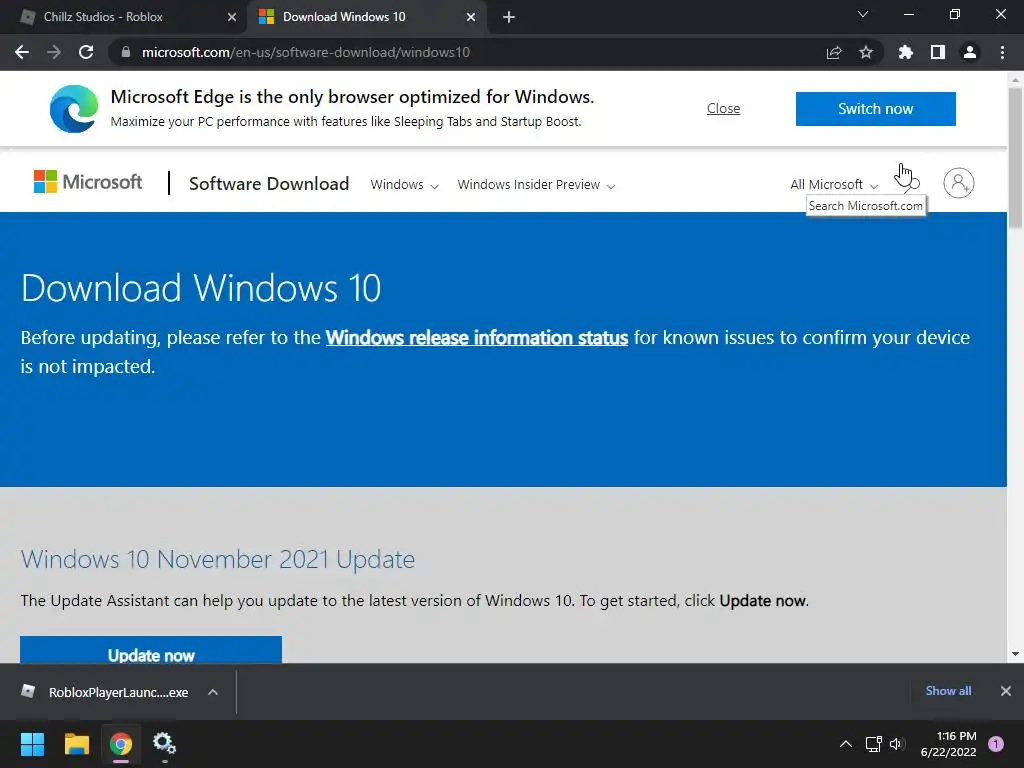Screen dimensions: 1024x768
Task: Open Windows Start menu
Action: [32, 744]
